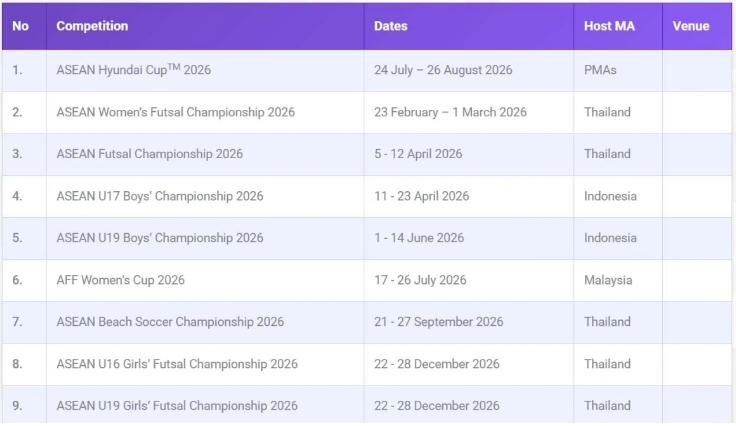Click ASEAN Women's Futsal Championship 2026 entry
The width and height of the screenshot is (736, 426).
click(x=175, y=112)
